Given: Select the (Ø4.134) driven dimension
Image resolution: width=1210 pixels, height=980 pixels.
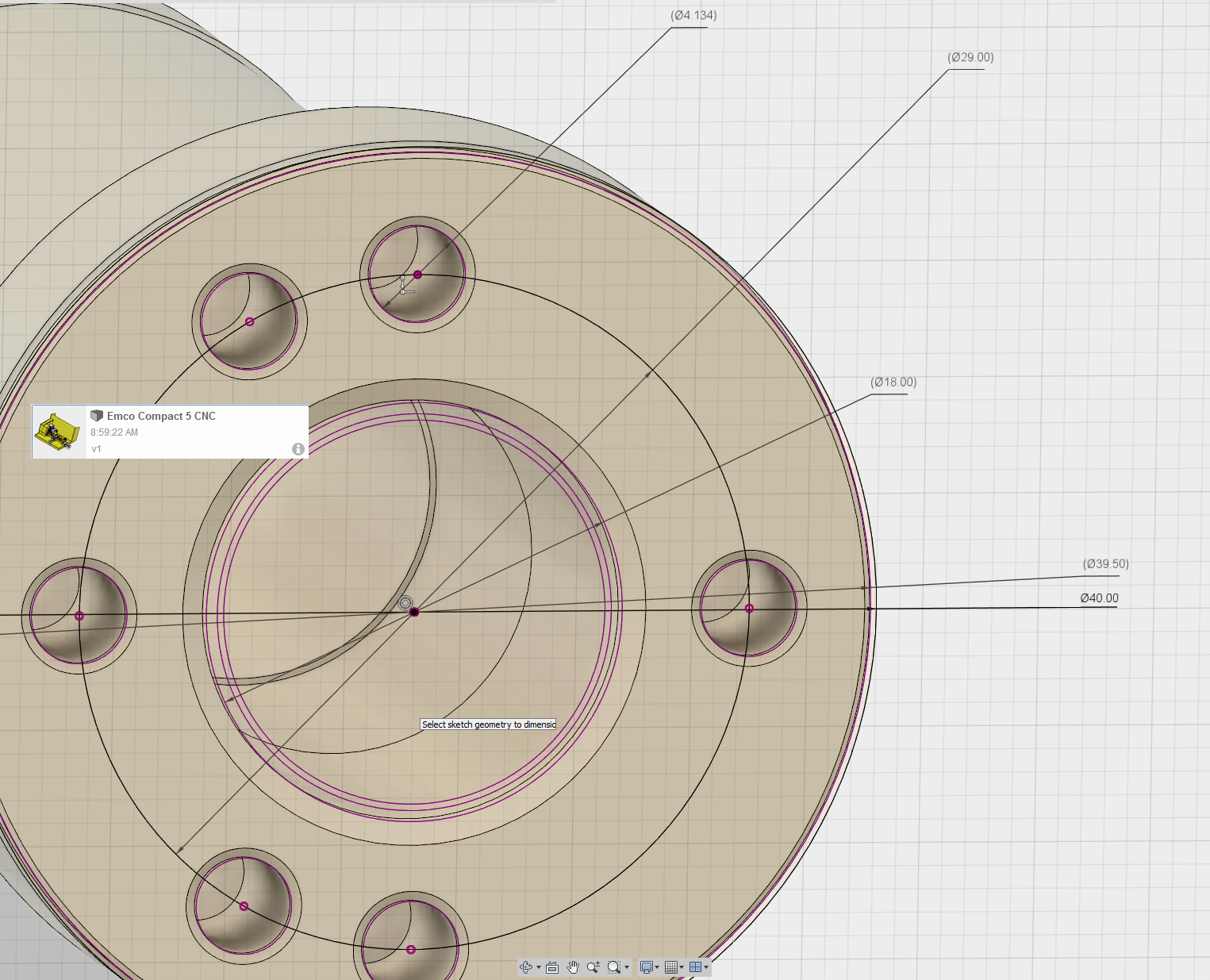Looking at the screenshot, I should pos(693,16).
